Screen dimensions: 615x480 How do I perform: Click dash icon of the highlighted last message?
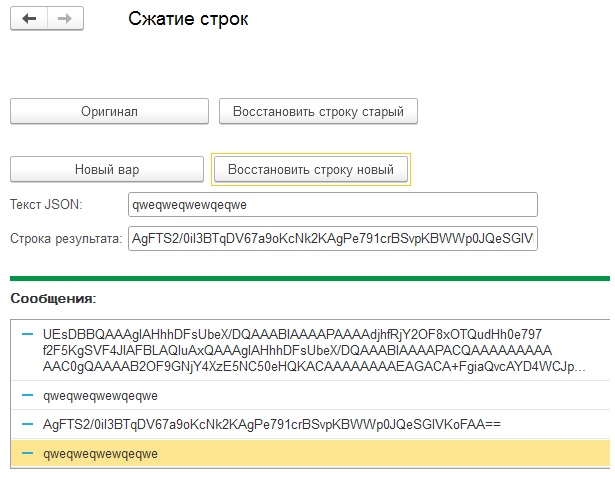point(27,453)
